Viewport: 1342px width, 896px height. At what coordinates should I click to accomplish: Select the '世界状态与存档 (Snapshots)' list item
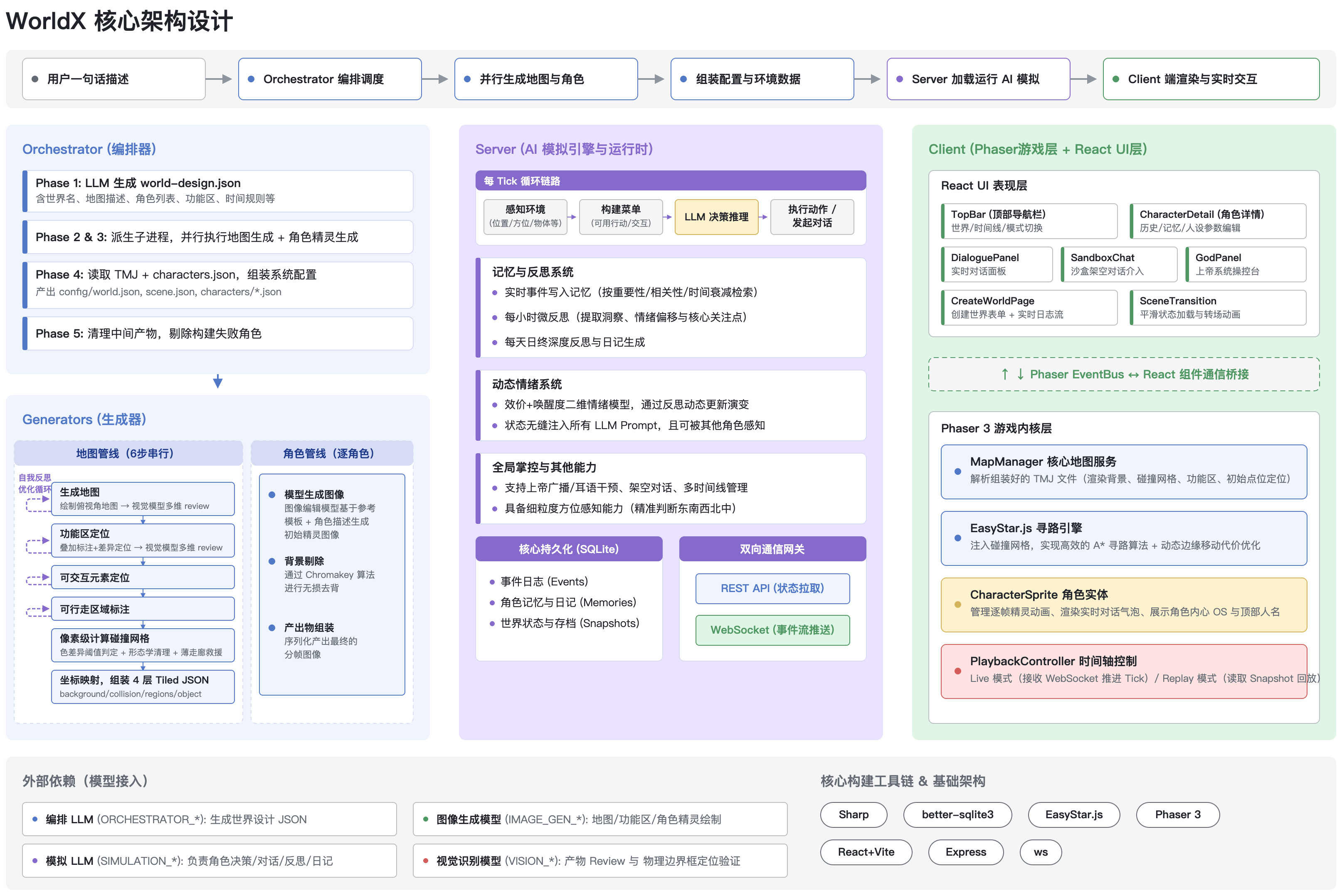564,623
